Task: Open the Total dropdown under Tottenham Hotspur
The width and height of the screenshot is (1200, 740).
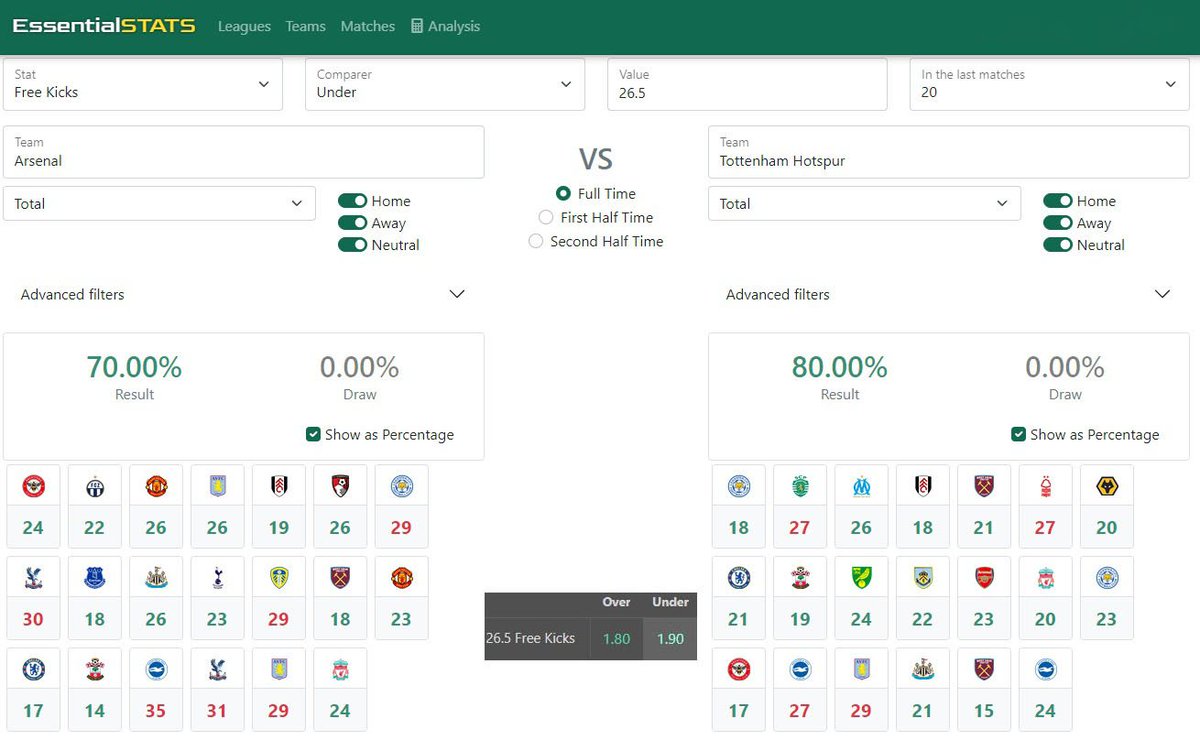Action: coord(865,203)
